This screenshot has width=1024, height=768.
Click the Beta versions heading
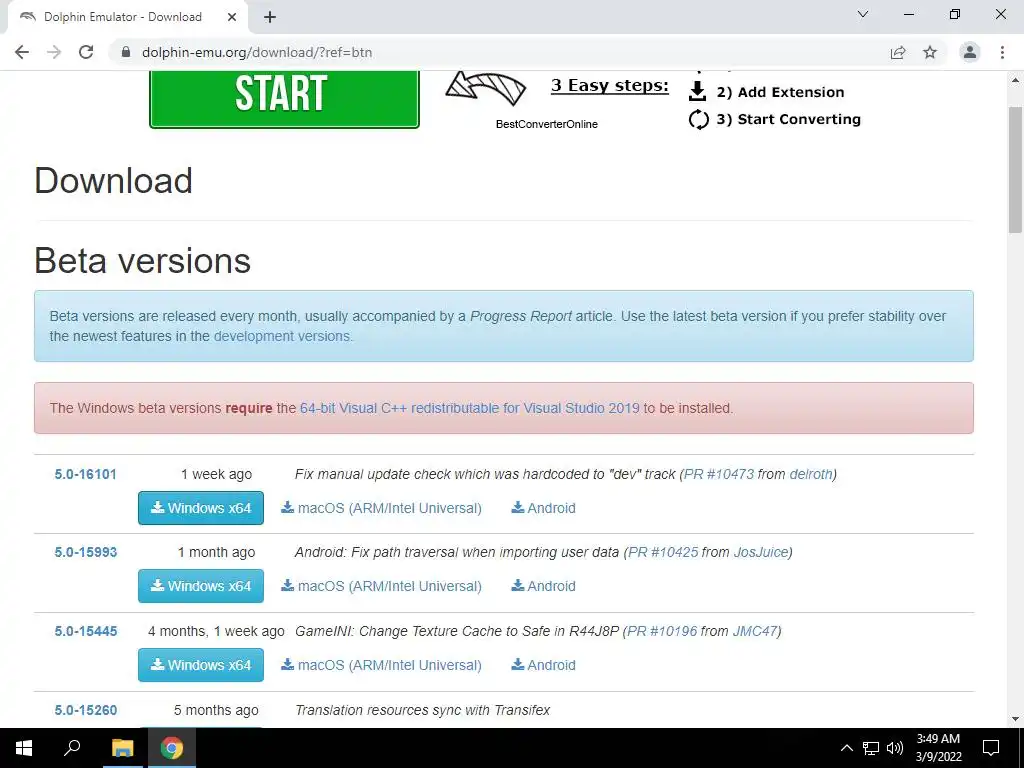(x=142, y=261)
